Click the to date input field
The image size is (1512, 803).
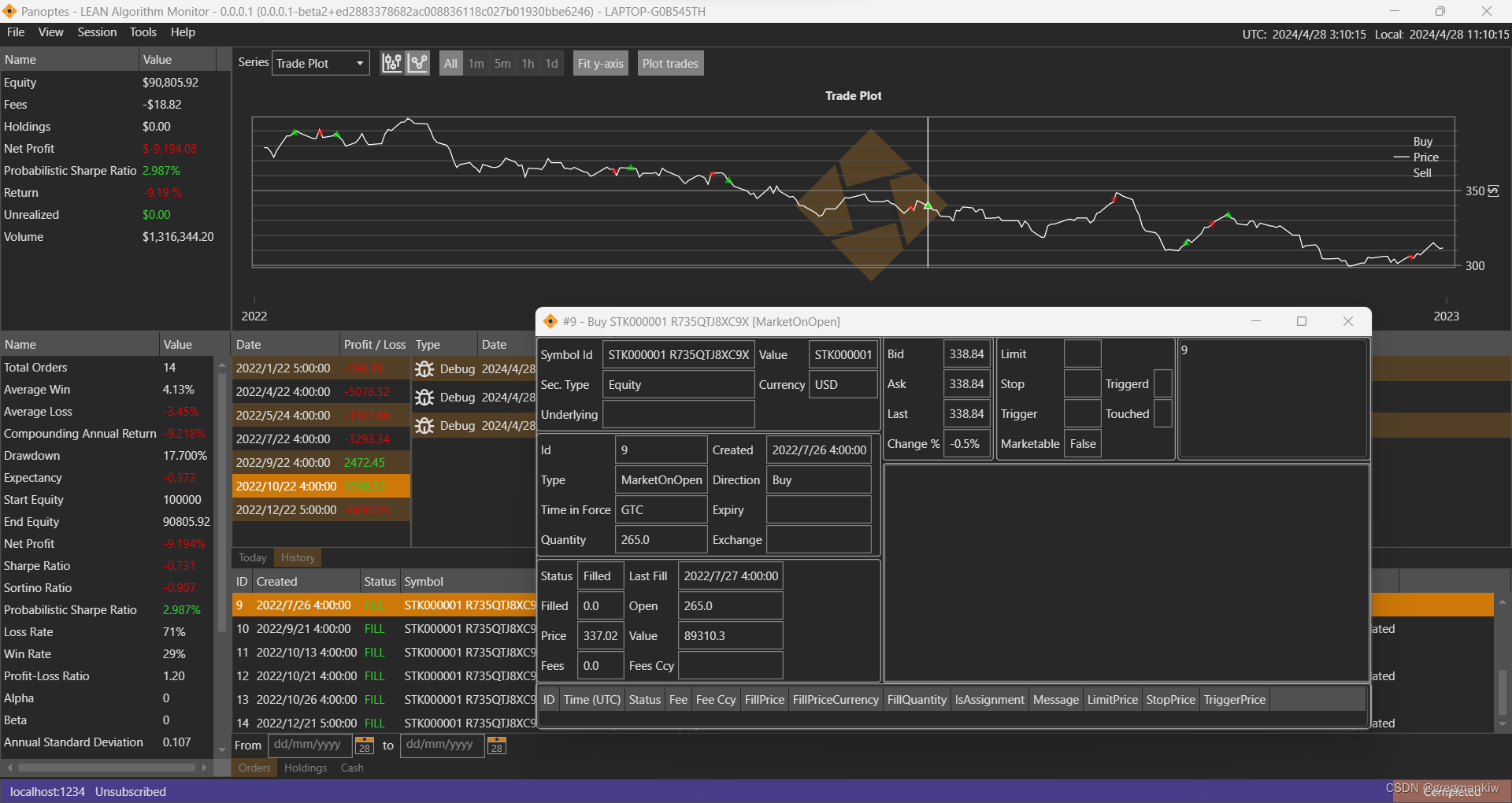[442, 745]
